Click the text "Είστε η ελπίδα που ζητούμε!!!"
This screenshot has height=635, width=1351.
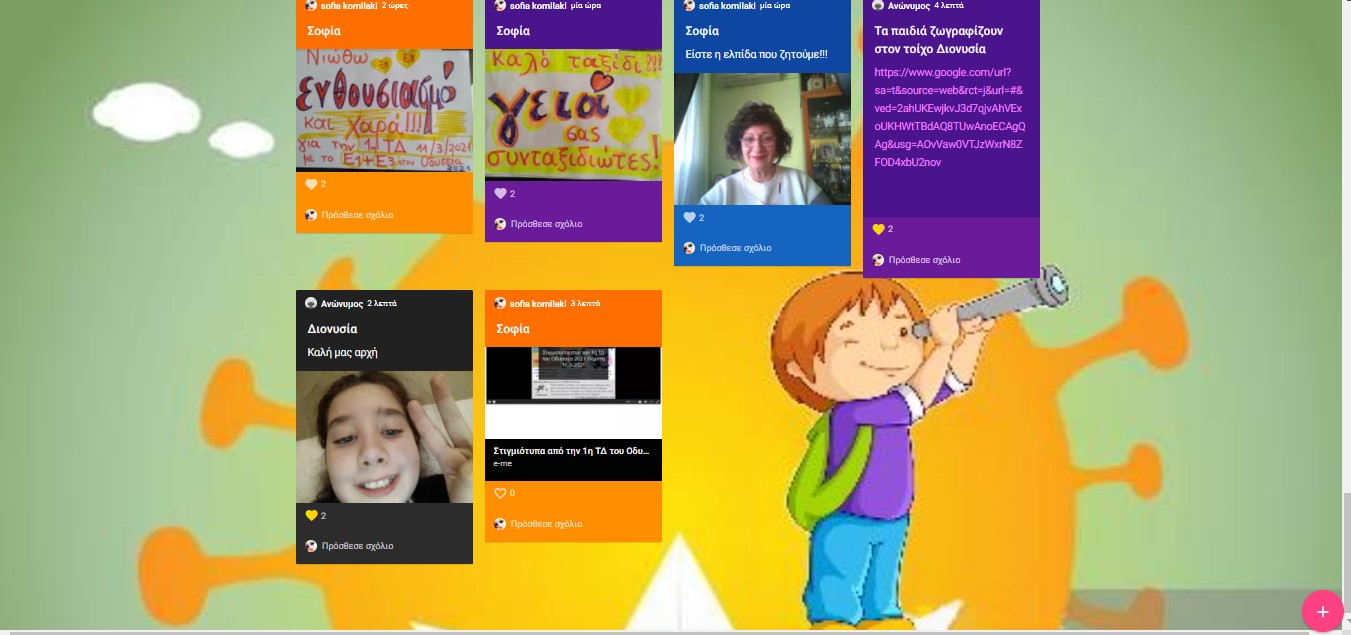[757, 54]
